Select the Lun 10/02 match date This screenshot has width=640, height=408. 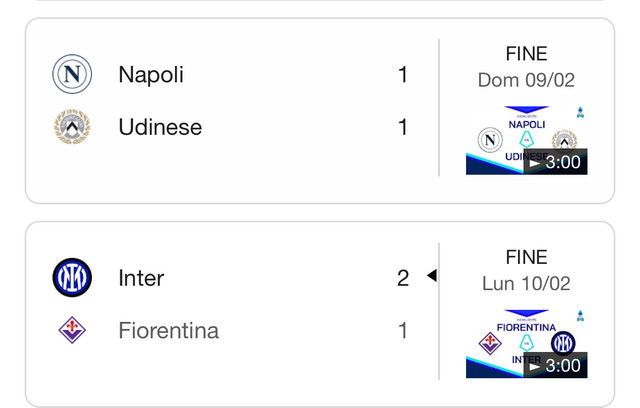pos(527,283)
